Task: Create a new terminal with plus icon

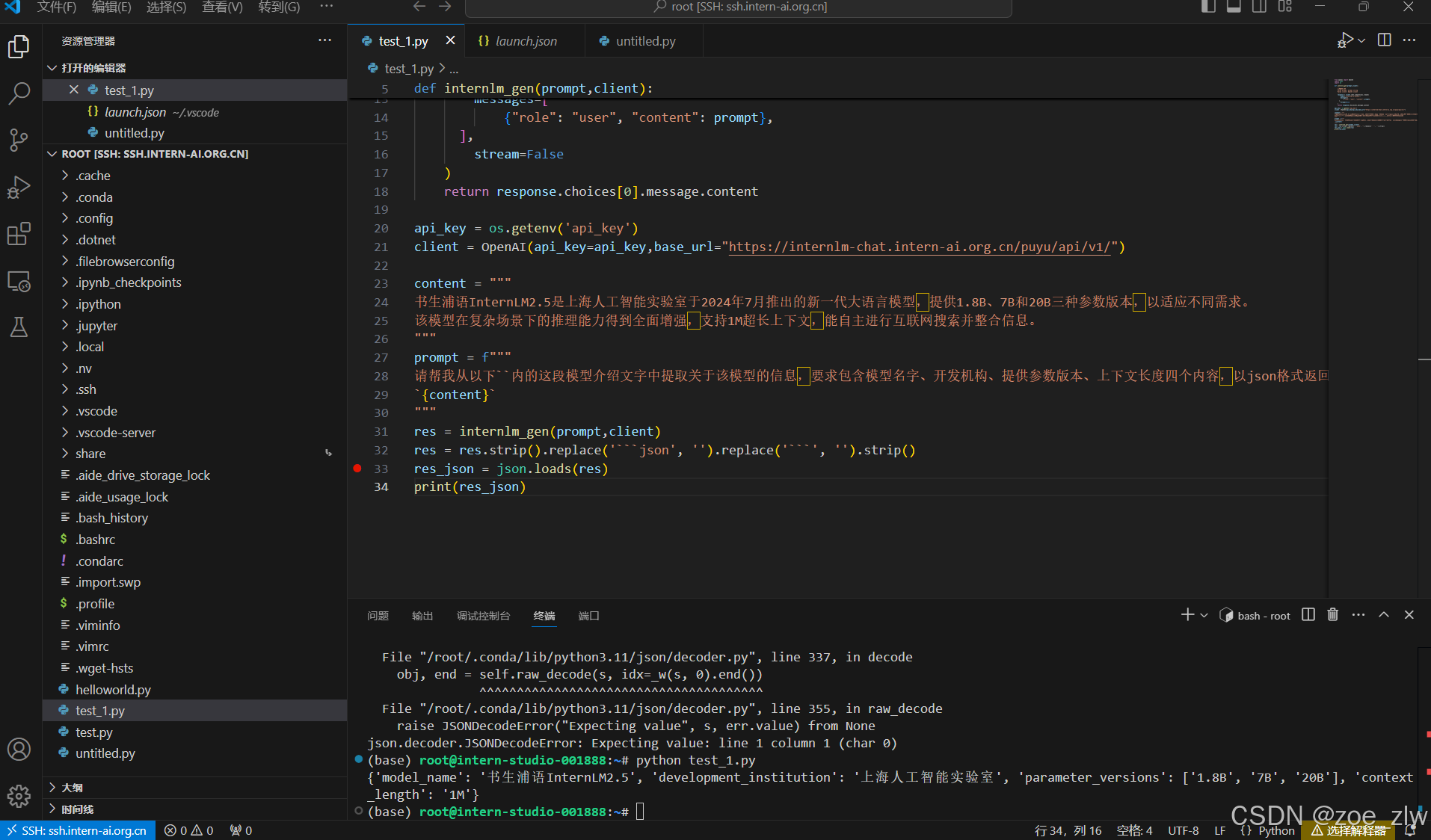Action: click(x=1187, y=614)
